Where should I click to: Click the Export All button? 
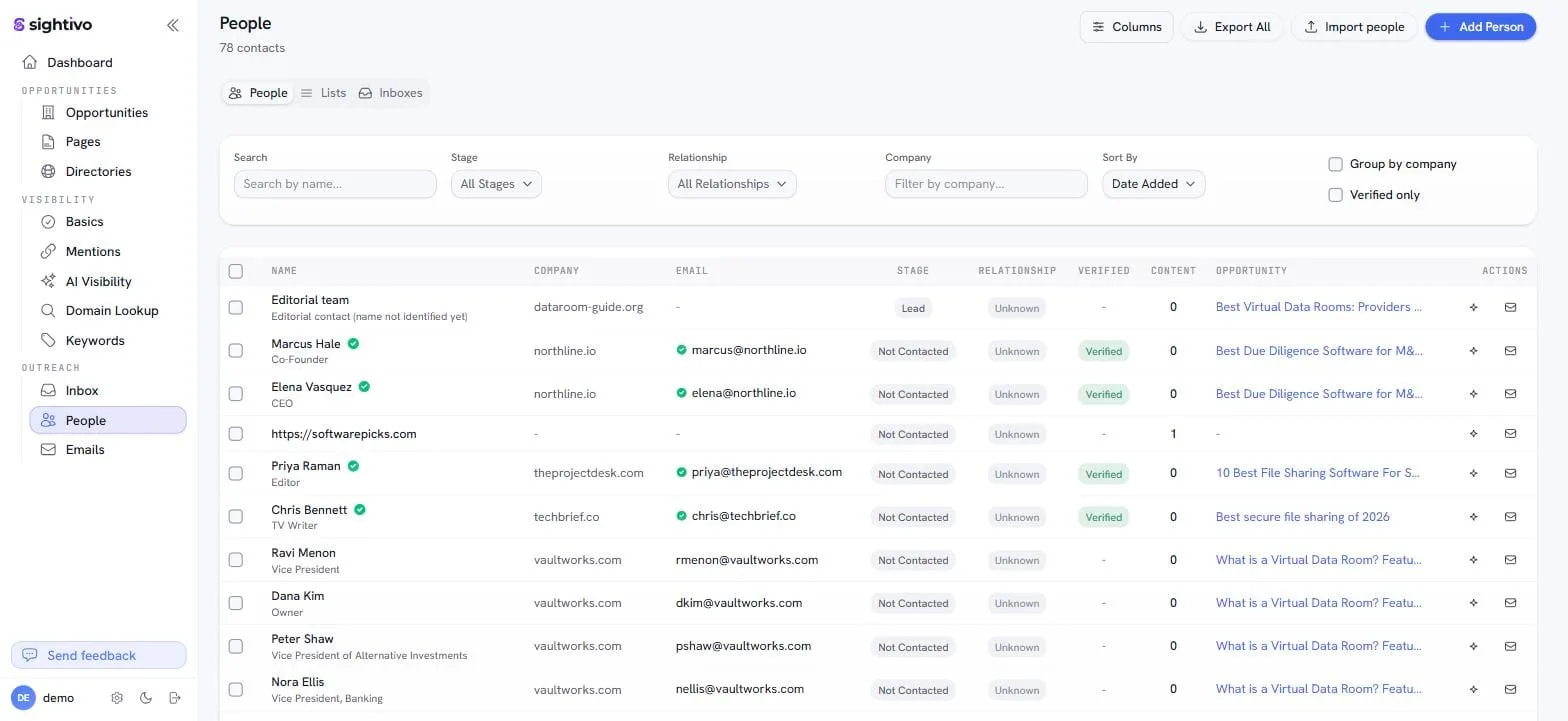pos(1232,27)
